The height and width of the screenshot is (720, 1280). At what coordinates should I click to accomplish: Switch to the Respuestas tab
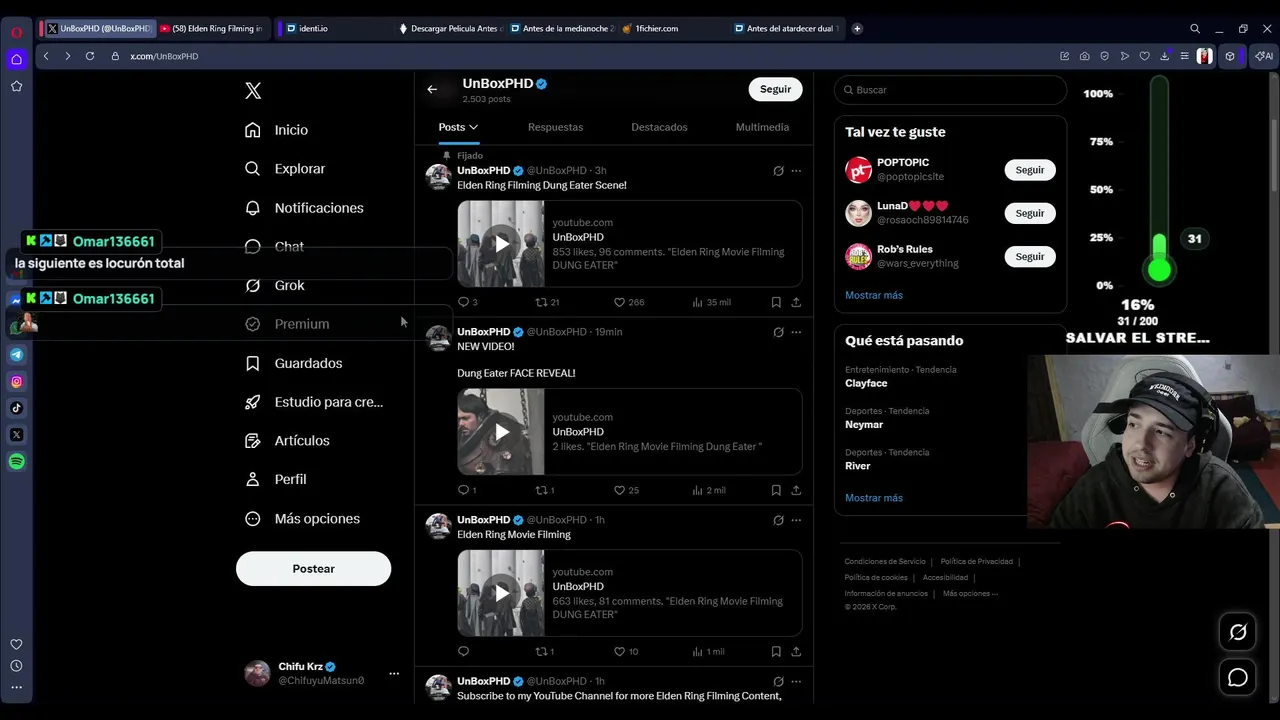(555, 127)
